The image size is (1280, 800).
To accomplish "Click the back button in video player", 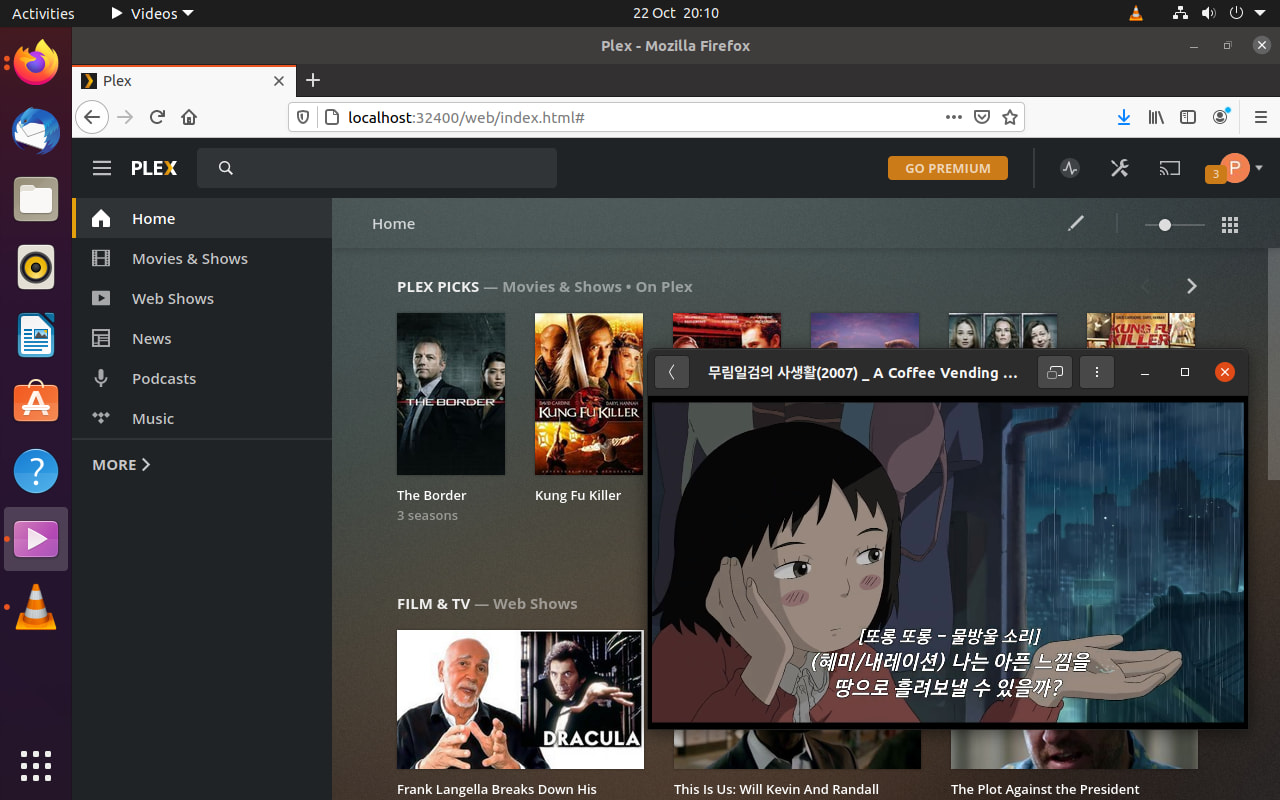I will (672, 373).
